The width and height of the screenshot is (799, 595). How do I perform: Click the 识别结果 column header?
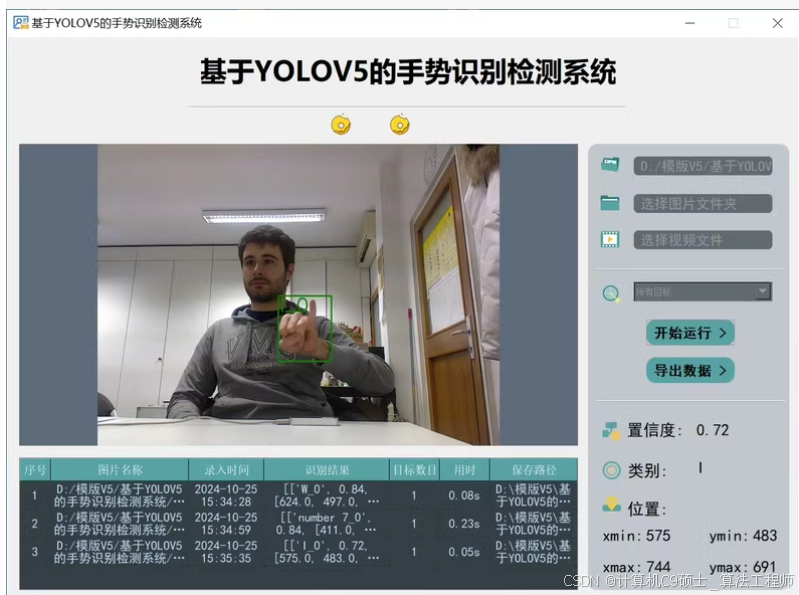coord(327,470)
